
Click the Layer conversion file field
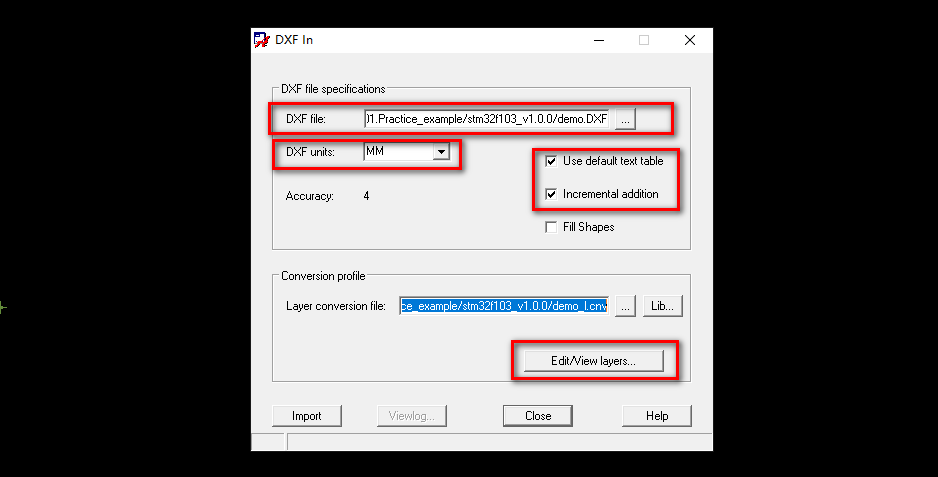tap(504, 306)
